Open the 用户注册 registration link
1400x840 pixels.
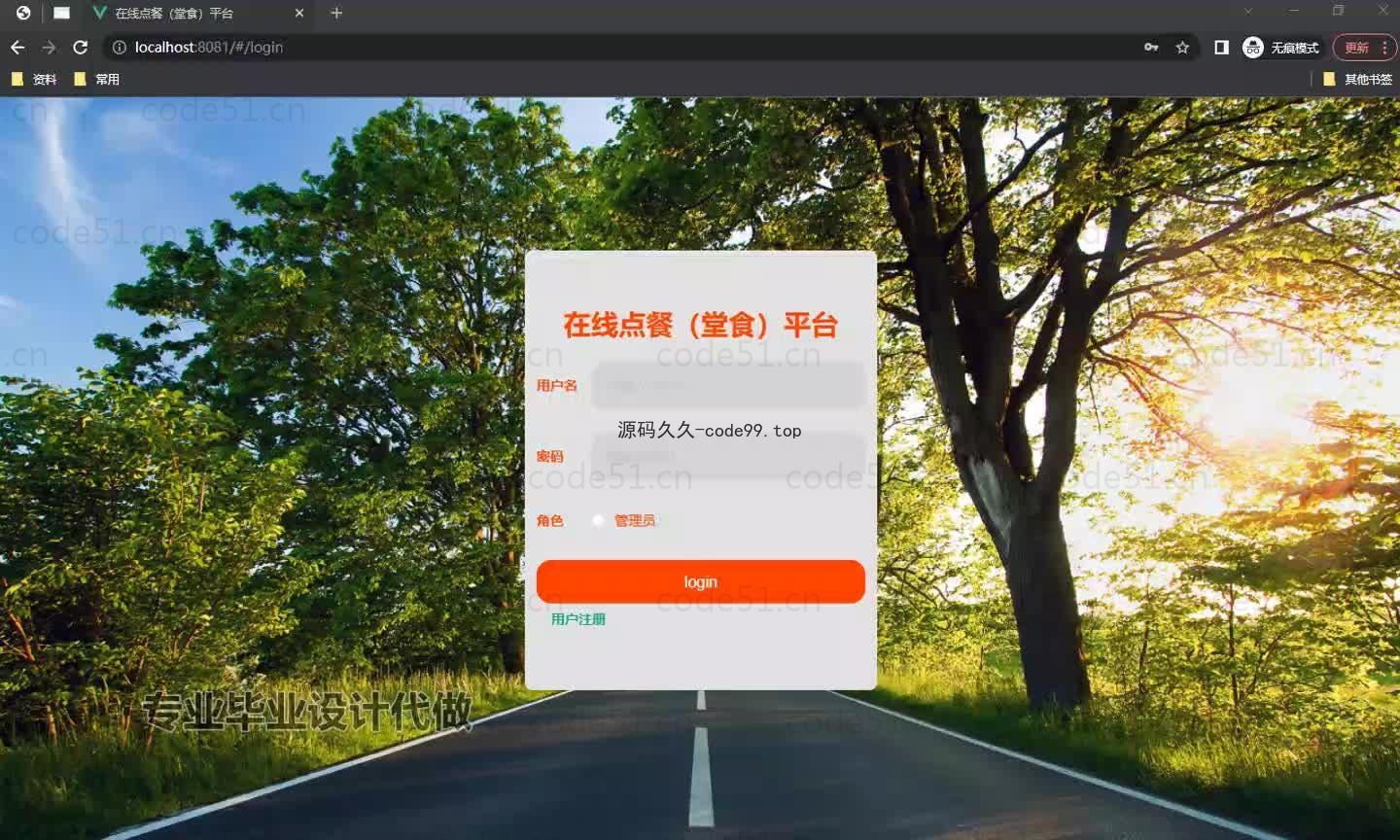578,619
